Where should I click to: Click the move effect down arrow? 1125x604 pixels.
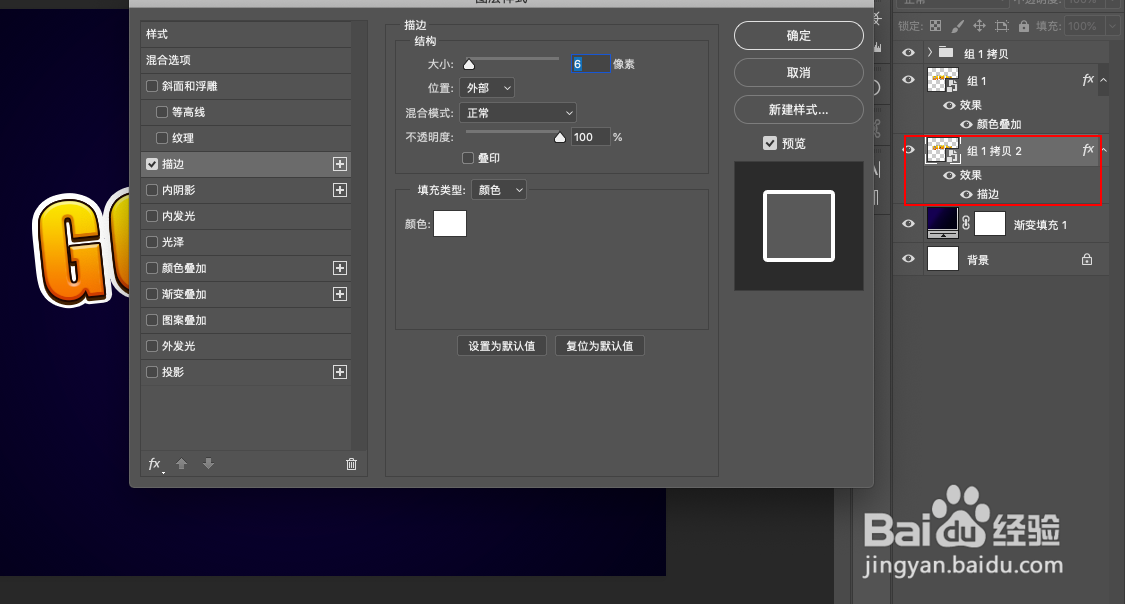(208, 464)
